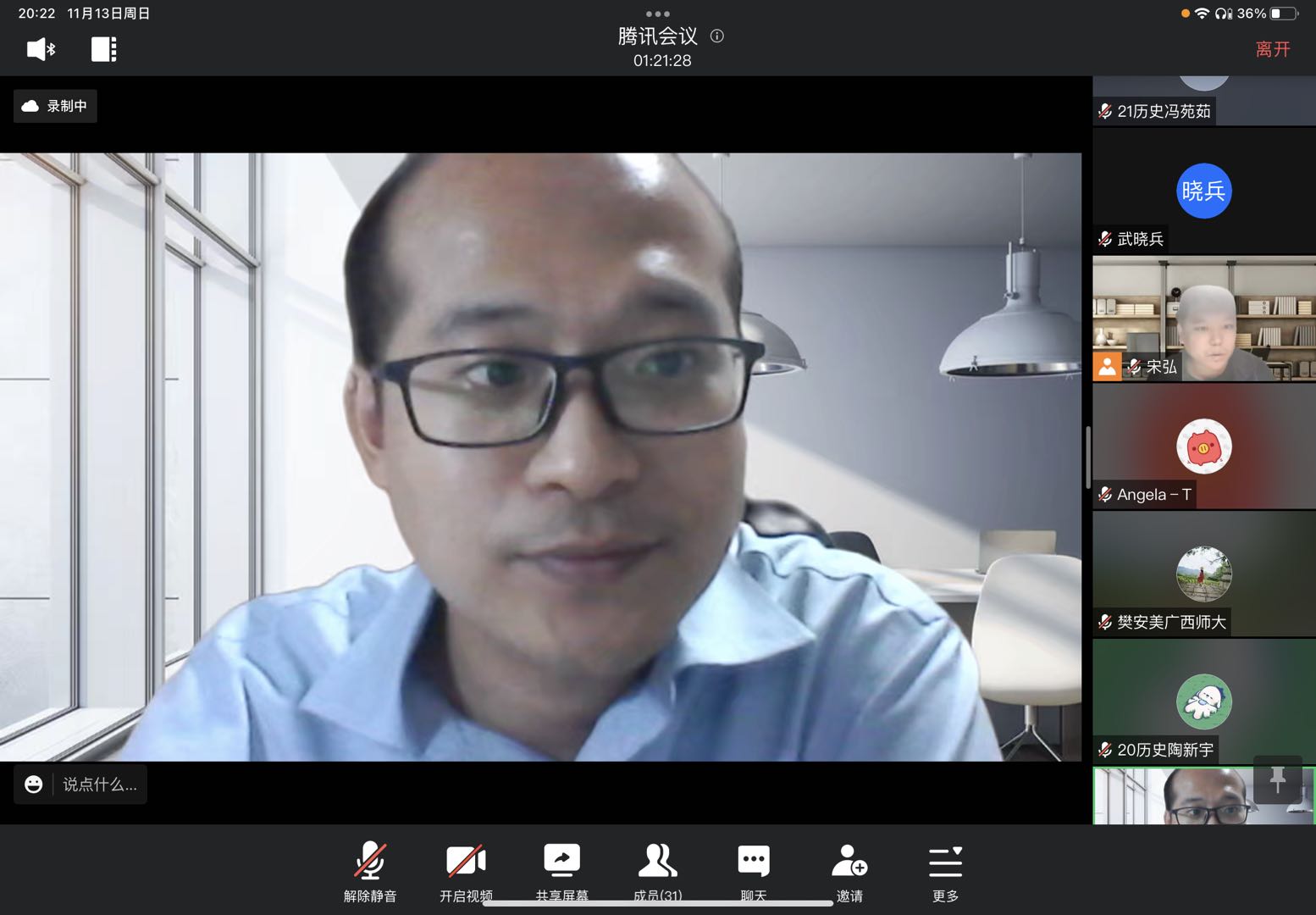Turn on camera with 开启视频

[466, 871]
